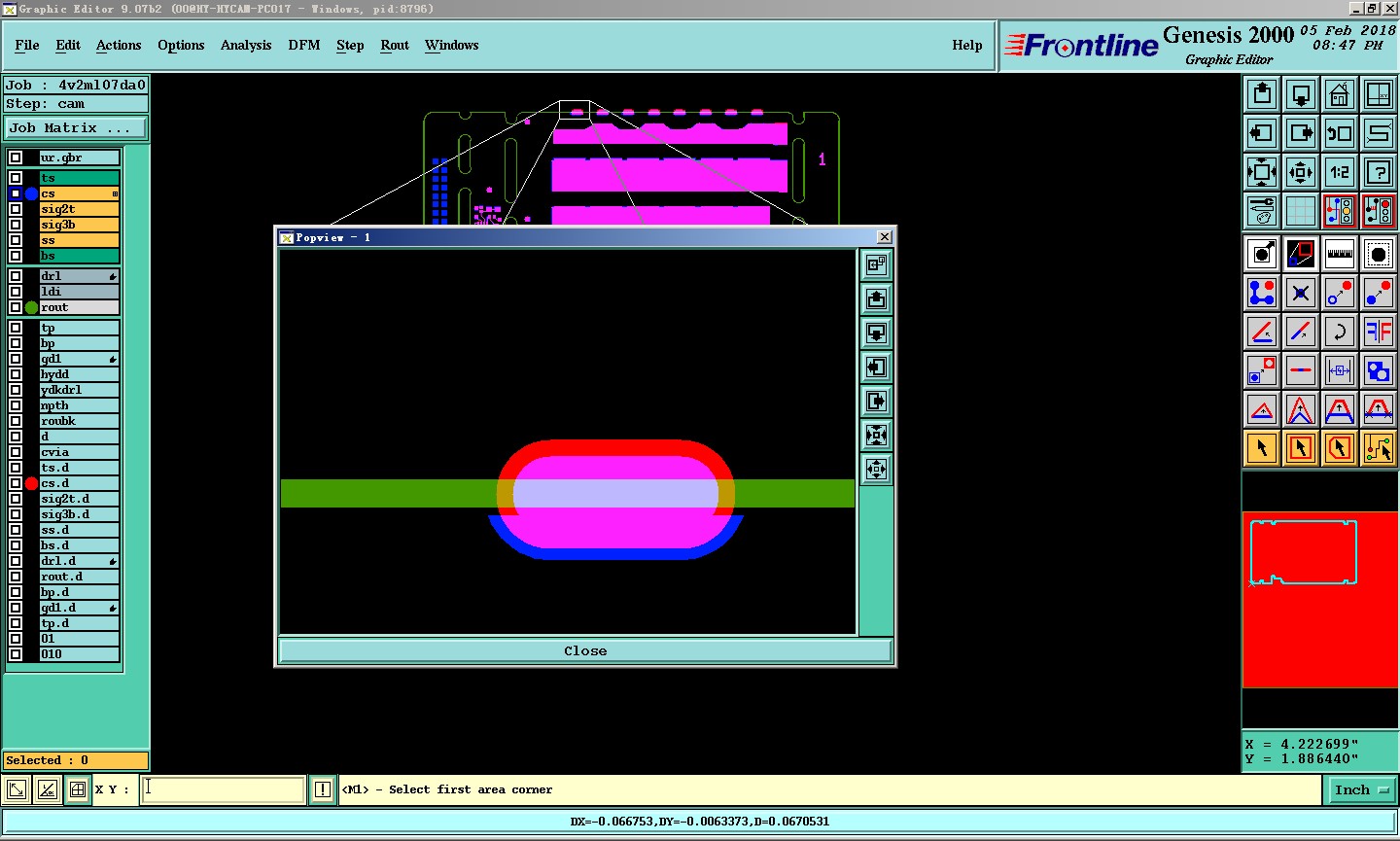Click the red color dot on cs.d layer
Viewport: 1400px width, 841px height.
(32, 483)
